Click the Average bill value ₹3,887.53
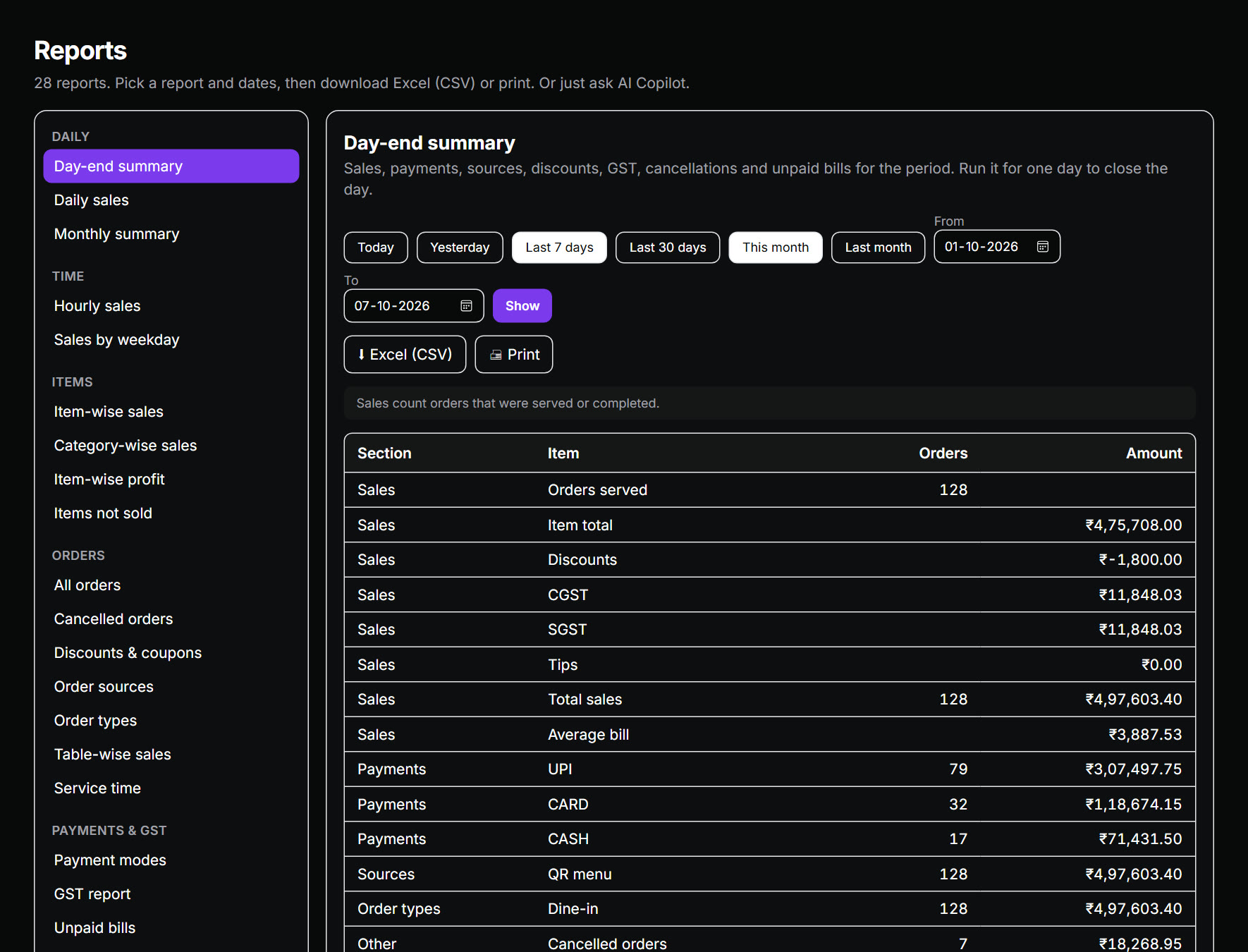The height and width of the screenshot is (952, 1248). pyautogui.click(x=1145, y=735)
